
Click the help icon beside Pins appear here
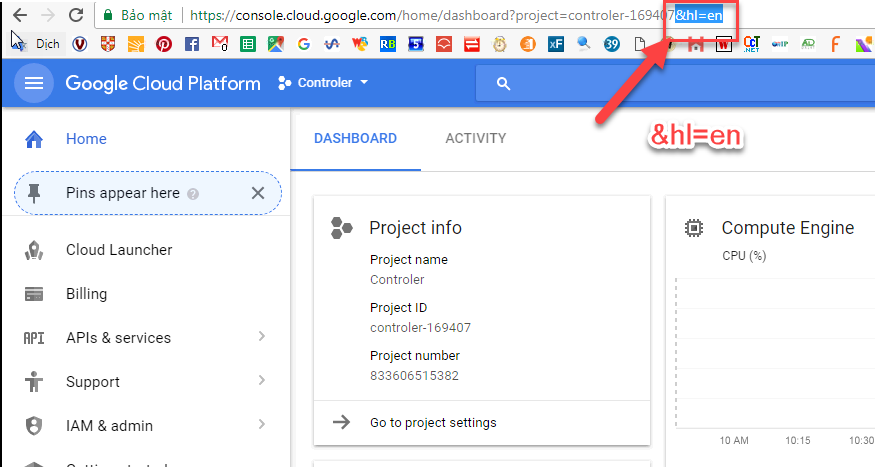193,194
